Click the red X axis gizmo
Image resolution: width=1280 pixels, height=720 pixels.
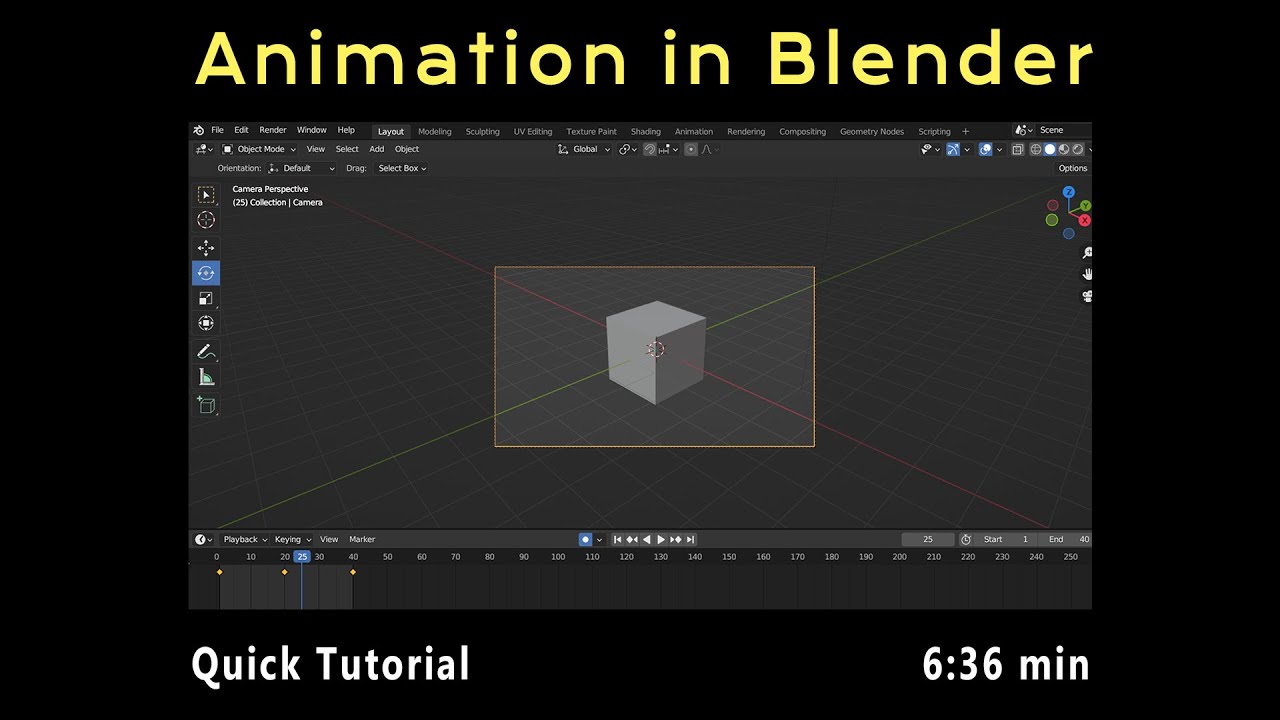coord(1085,220)
